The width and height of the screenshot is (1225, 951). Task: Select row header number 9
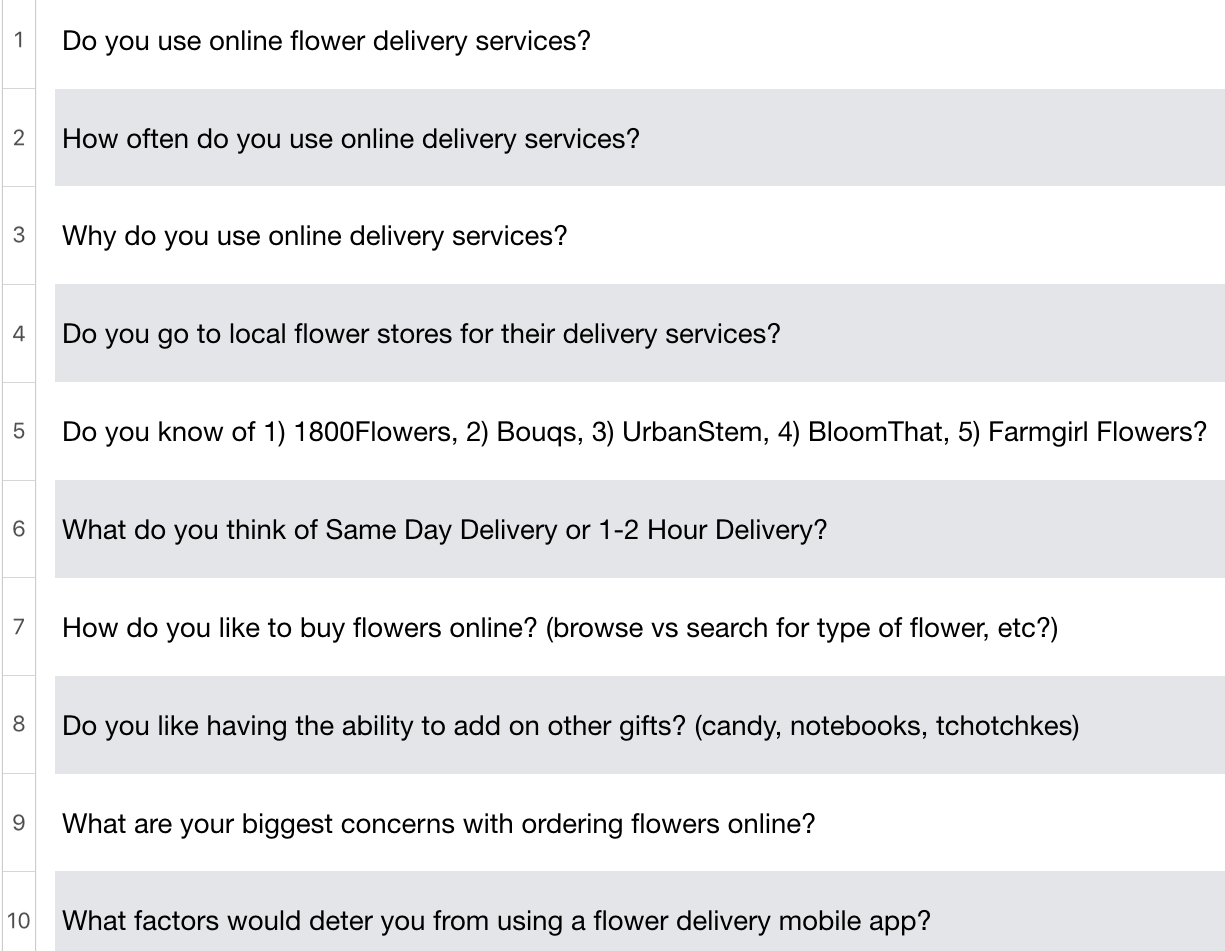point(19,823)
